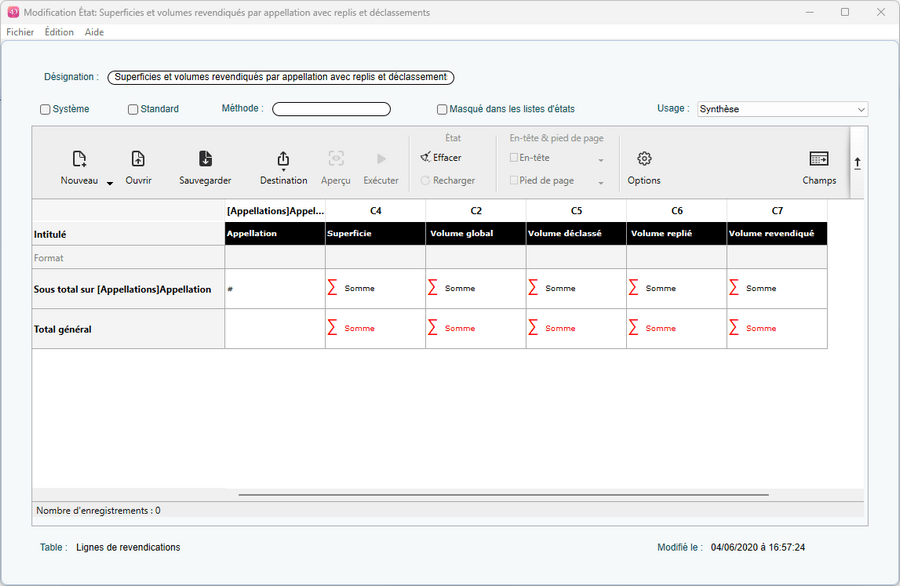Open the Édition menu
The height and width of the screenshot is (586, 900).
point(59,32)
